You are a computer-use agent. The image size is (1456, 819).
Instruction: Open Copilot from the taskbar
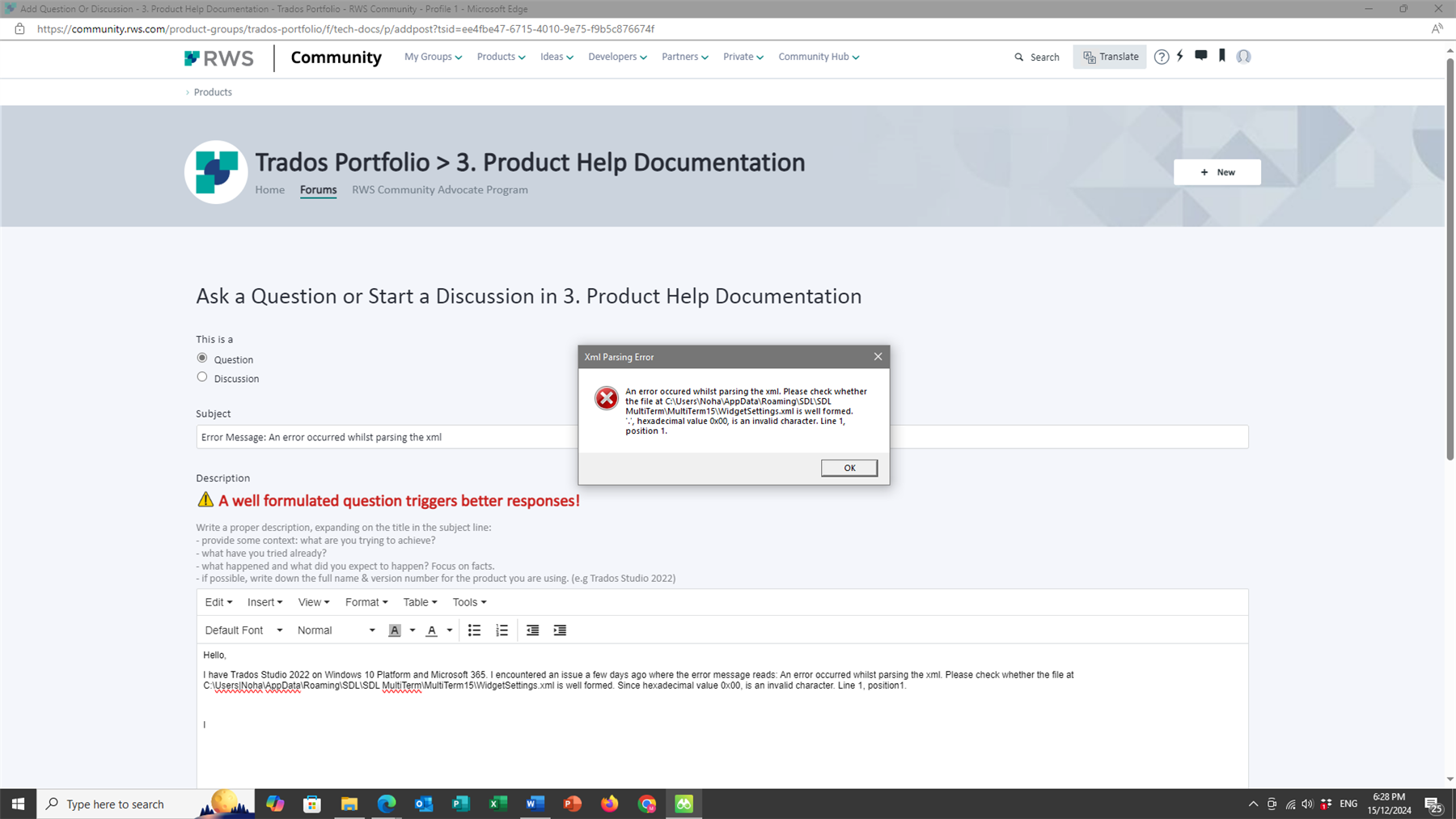coord(275,804)
